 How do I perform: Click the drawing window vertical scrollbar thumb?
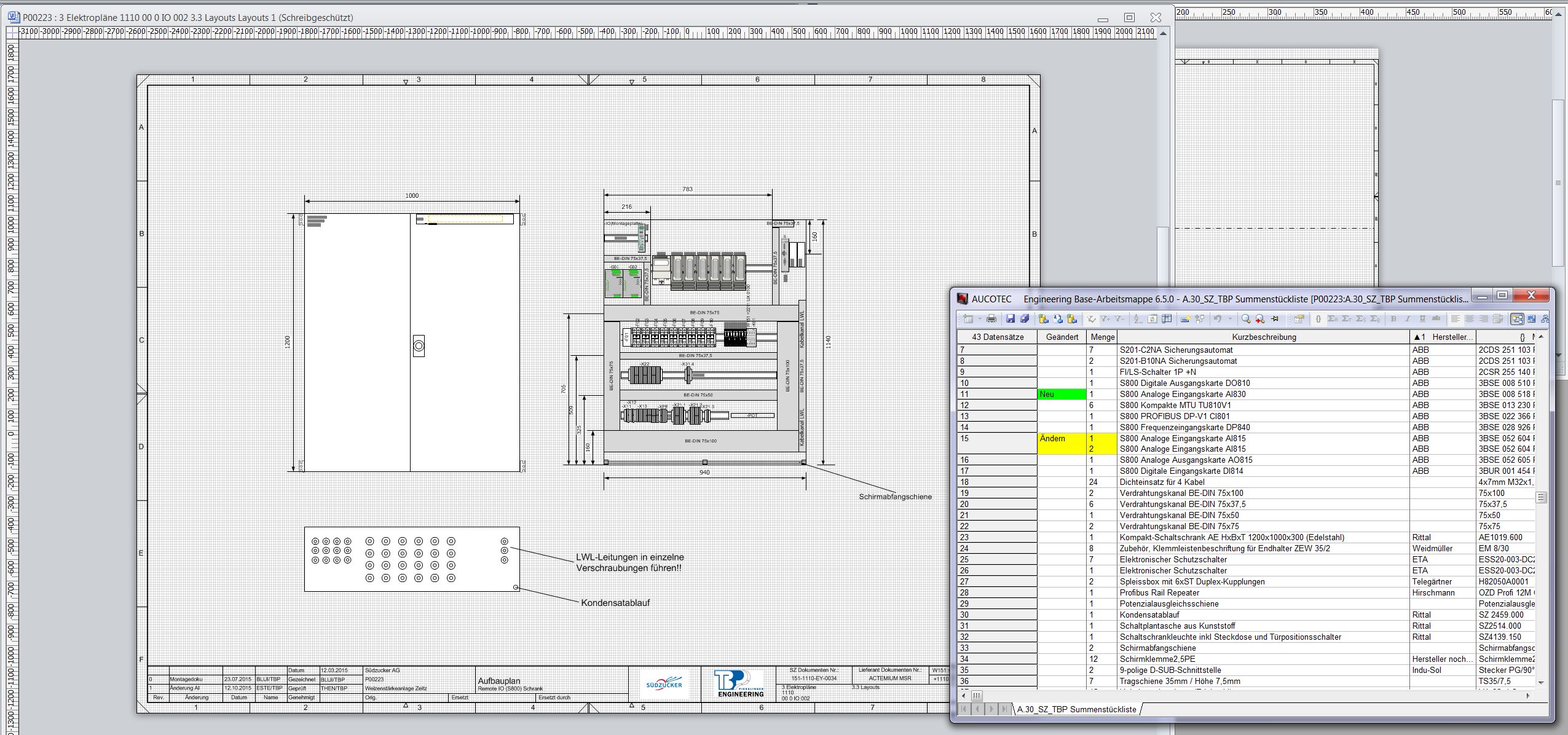(x=1162, y=258)
